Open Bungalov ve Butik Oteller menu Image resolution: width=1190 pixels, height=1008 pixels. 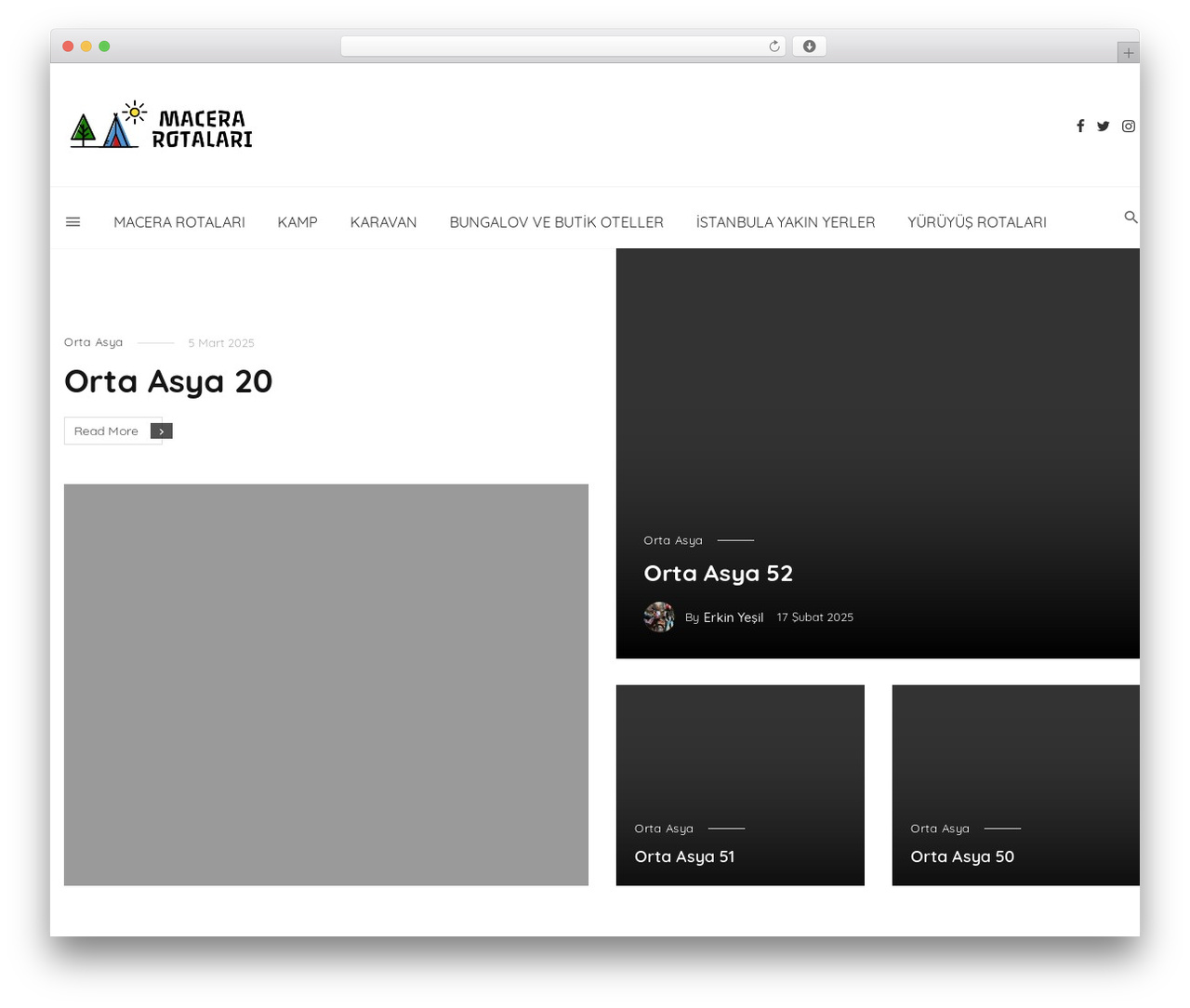[x=556, y=222]
